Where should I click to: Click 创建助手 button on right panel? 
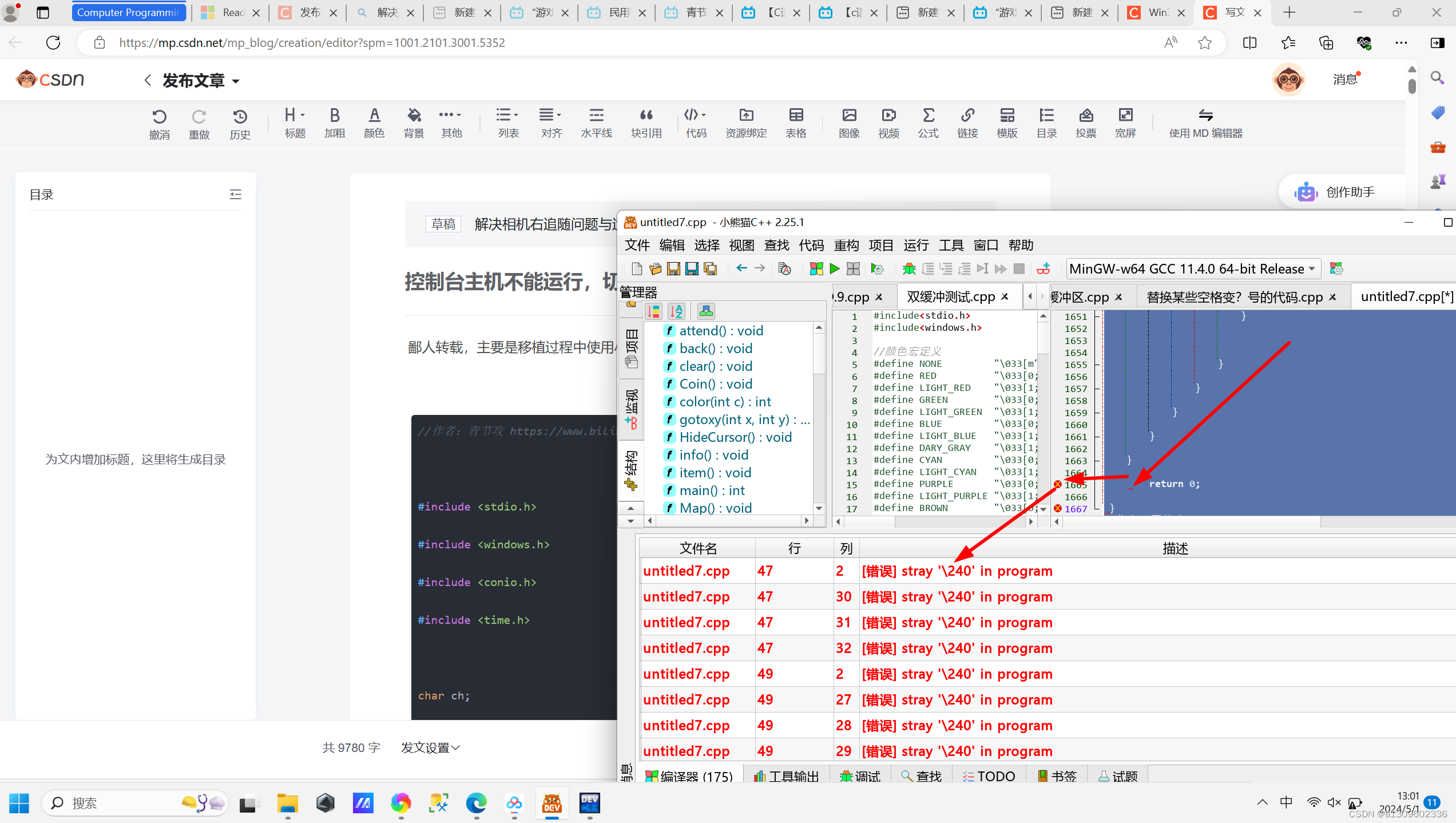(x=1340, y=192)
